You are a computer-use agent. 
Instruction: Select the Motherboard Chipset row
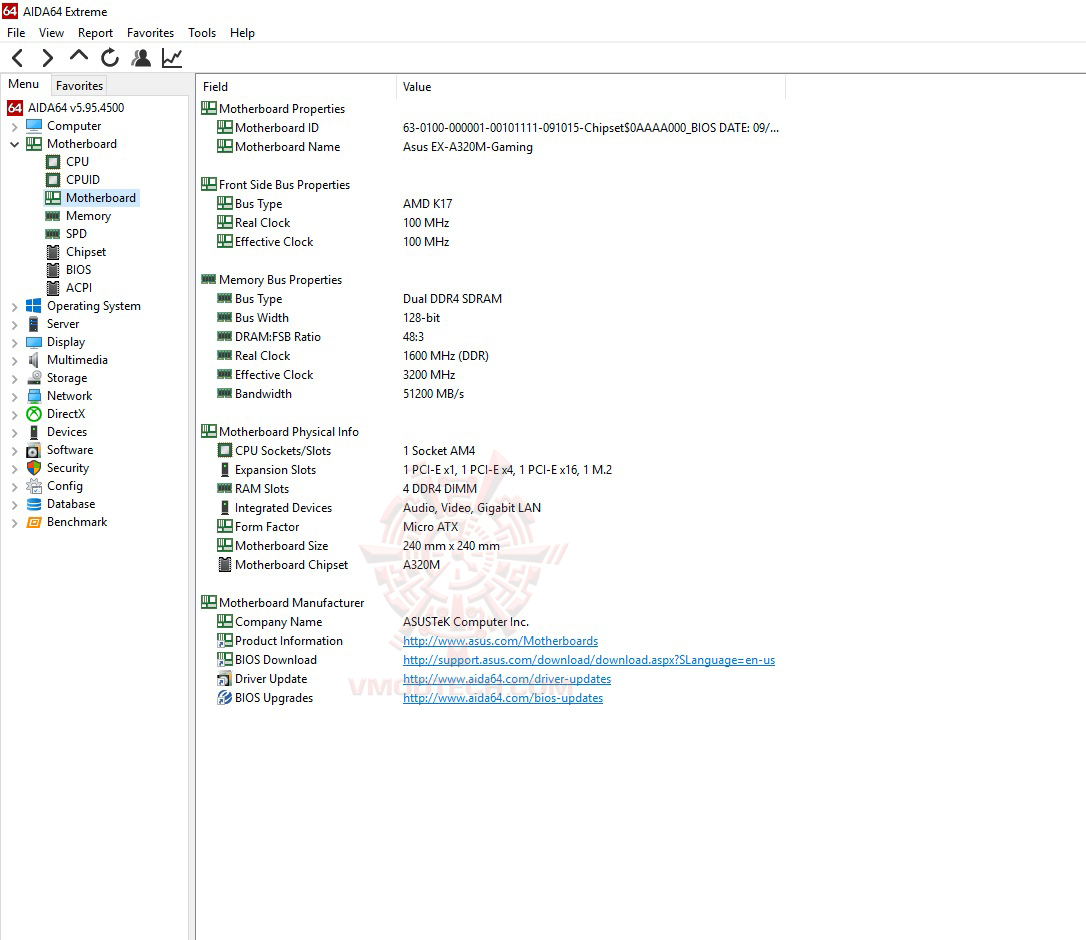click(492, 565)
